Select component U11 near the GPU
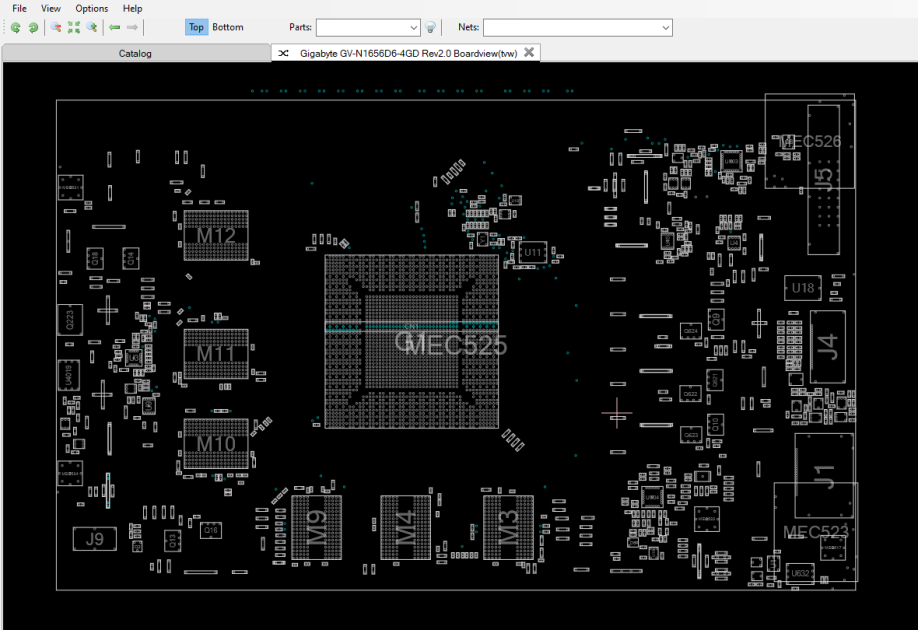 point(533,252)
